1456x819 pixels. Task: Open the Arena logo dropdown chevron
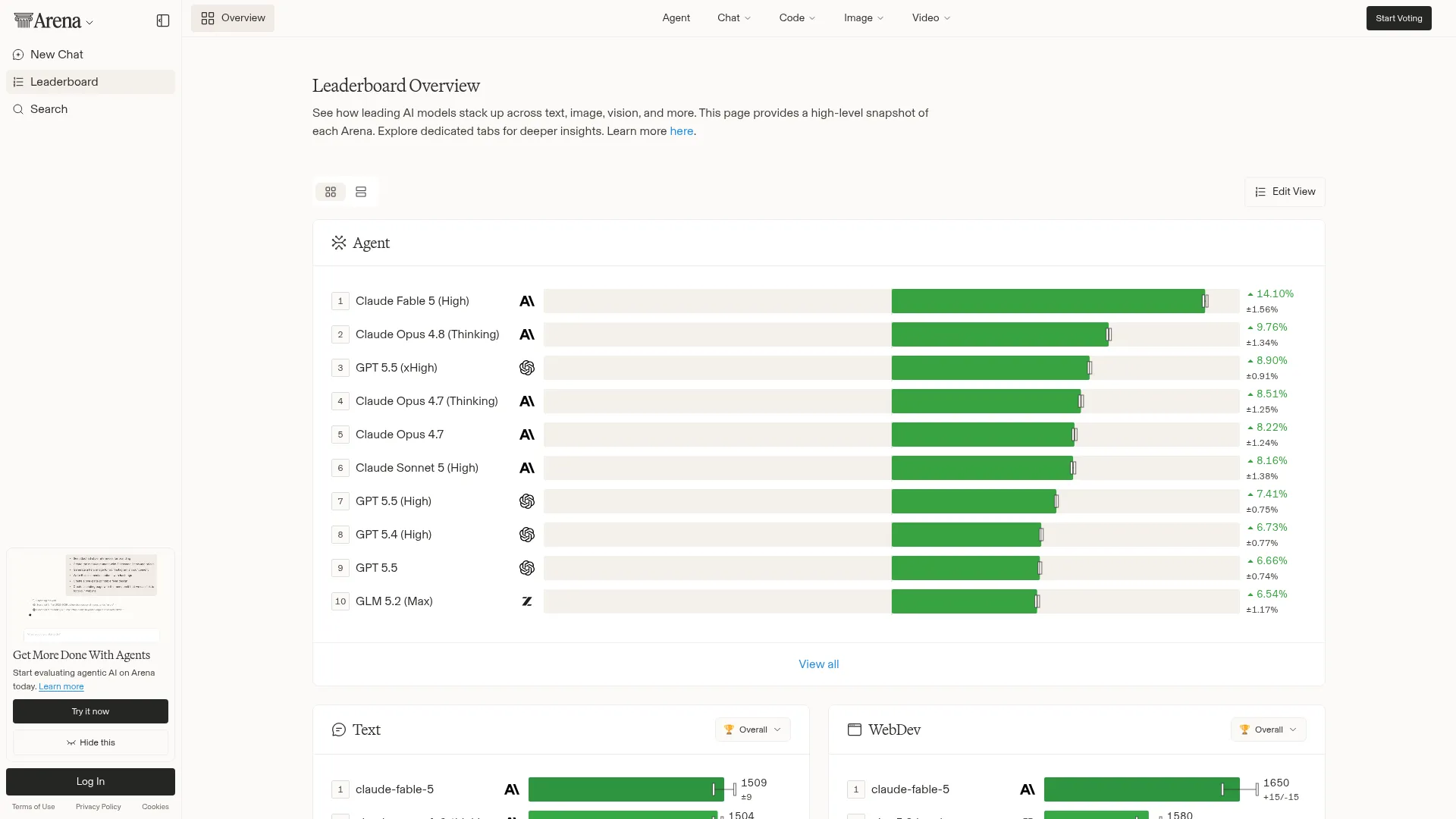(89, 23)
